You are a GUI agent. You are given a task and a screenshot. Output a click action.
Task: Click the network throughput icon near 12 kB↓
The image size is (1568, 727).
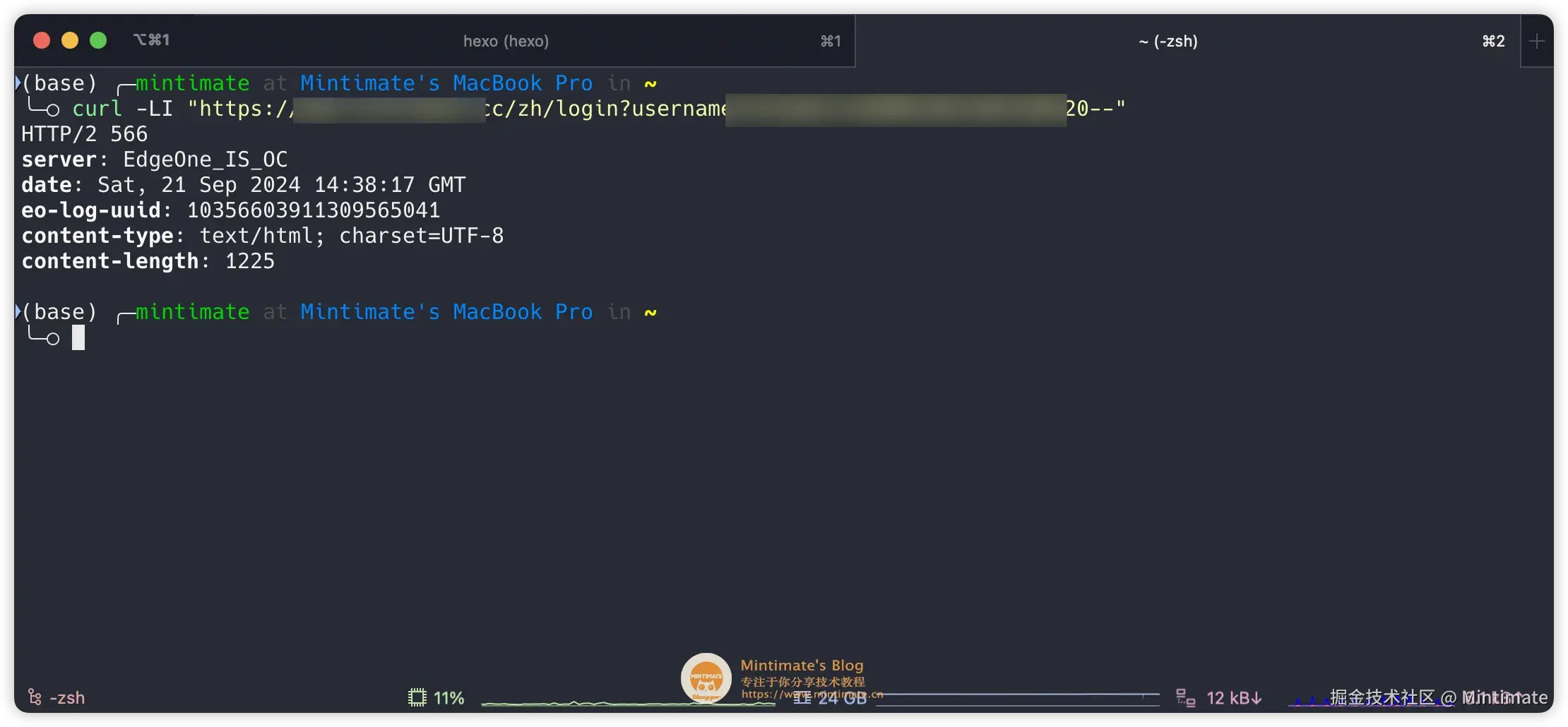coord(1187,697)
